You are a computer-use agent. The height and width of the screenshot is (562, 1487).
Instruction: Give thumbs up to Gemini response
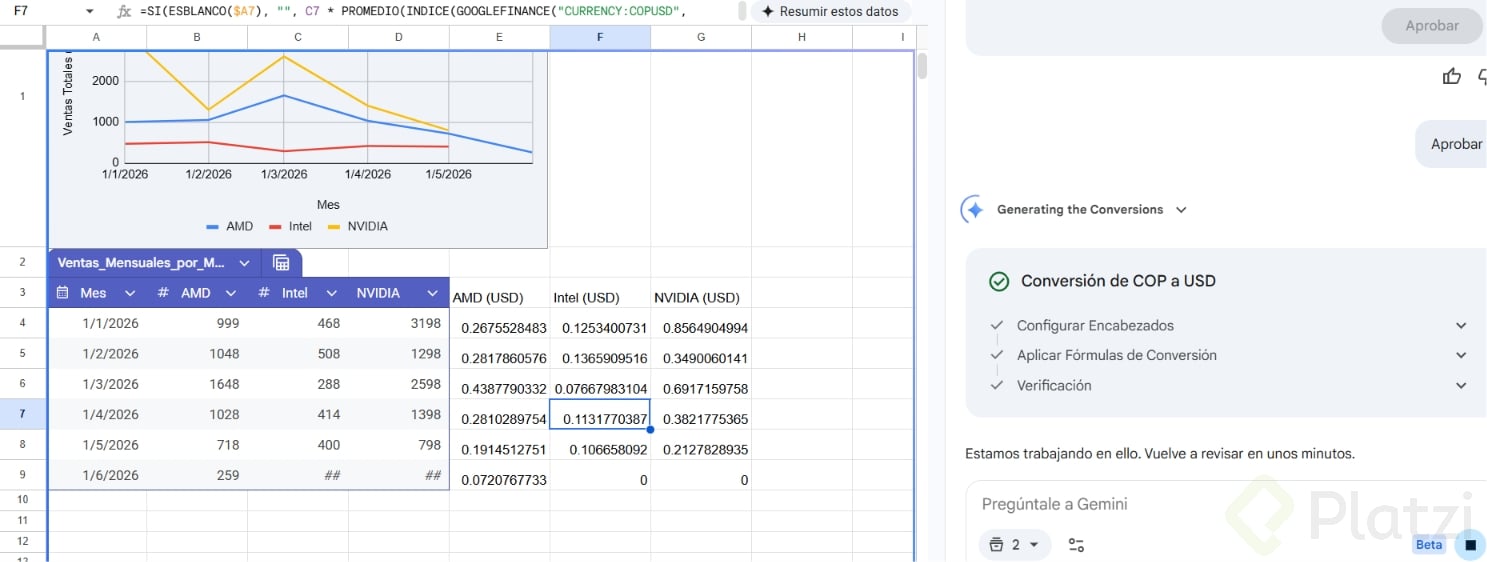[x=1451, y=76]
